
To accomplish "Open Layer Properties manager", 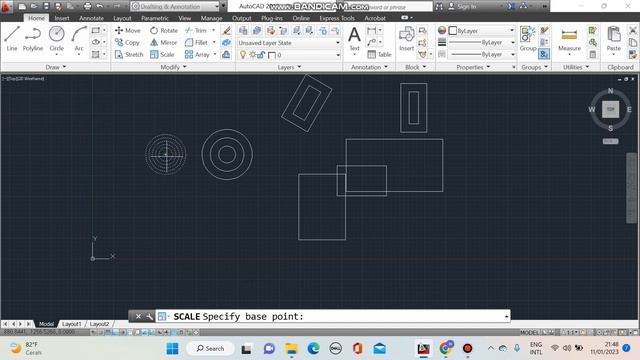I will click(243, 30).
